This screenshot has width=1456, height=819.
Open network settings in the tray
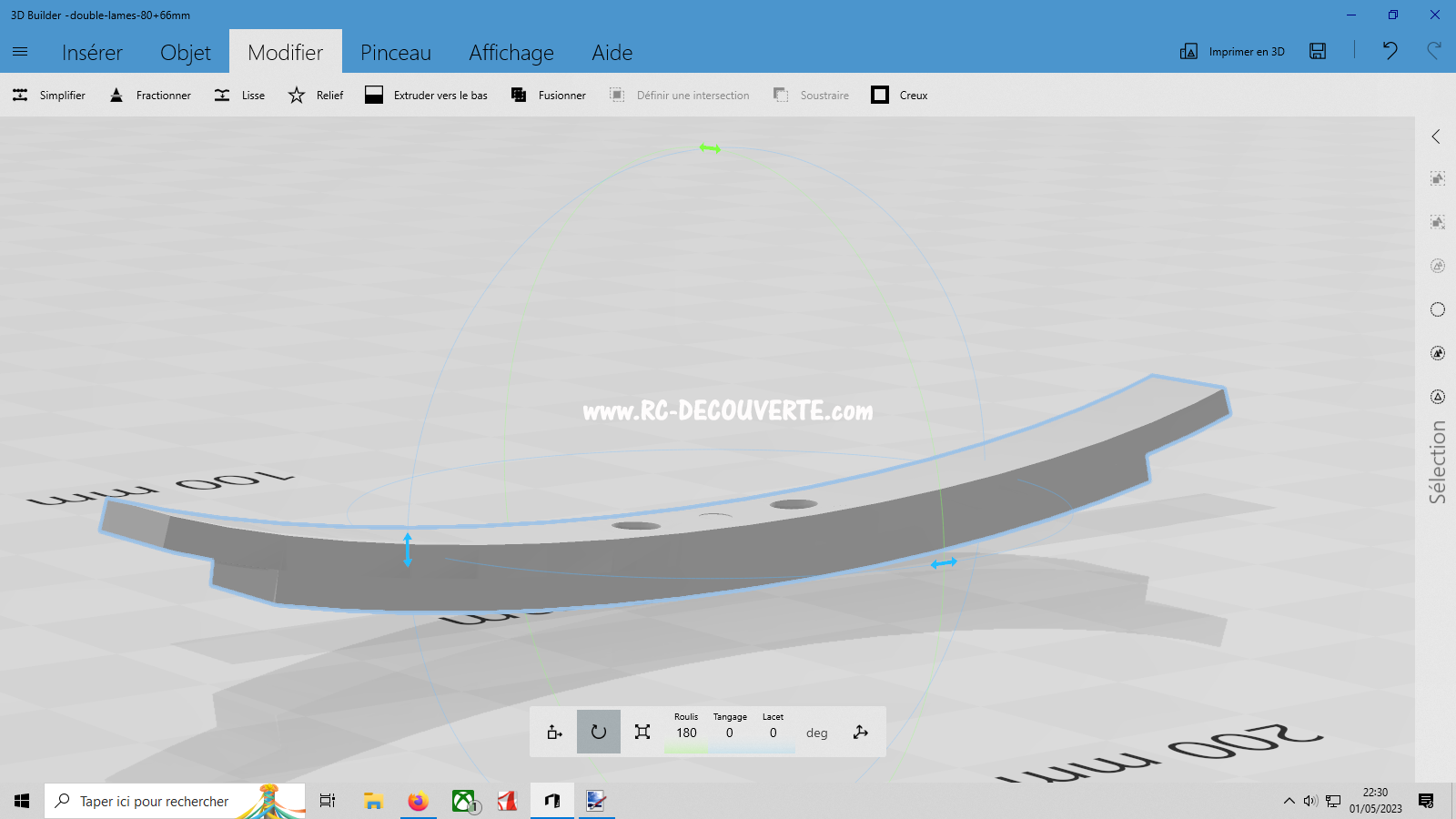coord(1333,801)
